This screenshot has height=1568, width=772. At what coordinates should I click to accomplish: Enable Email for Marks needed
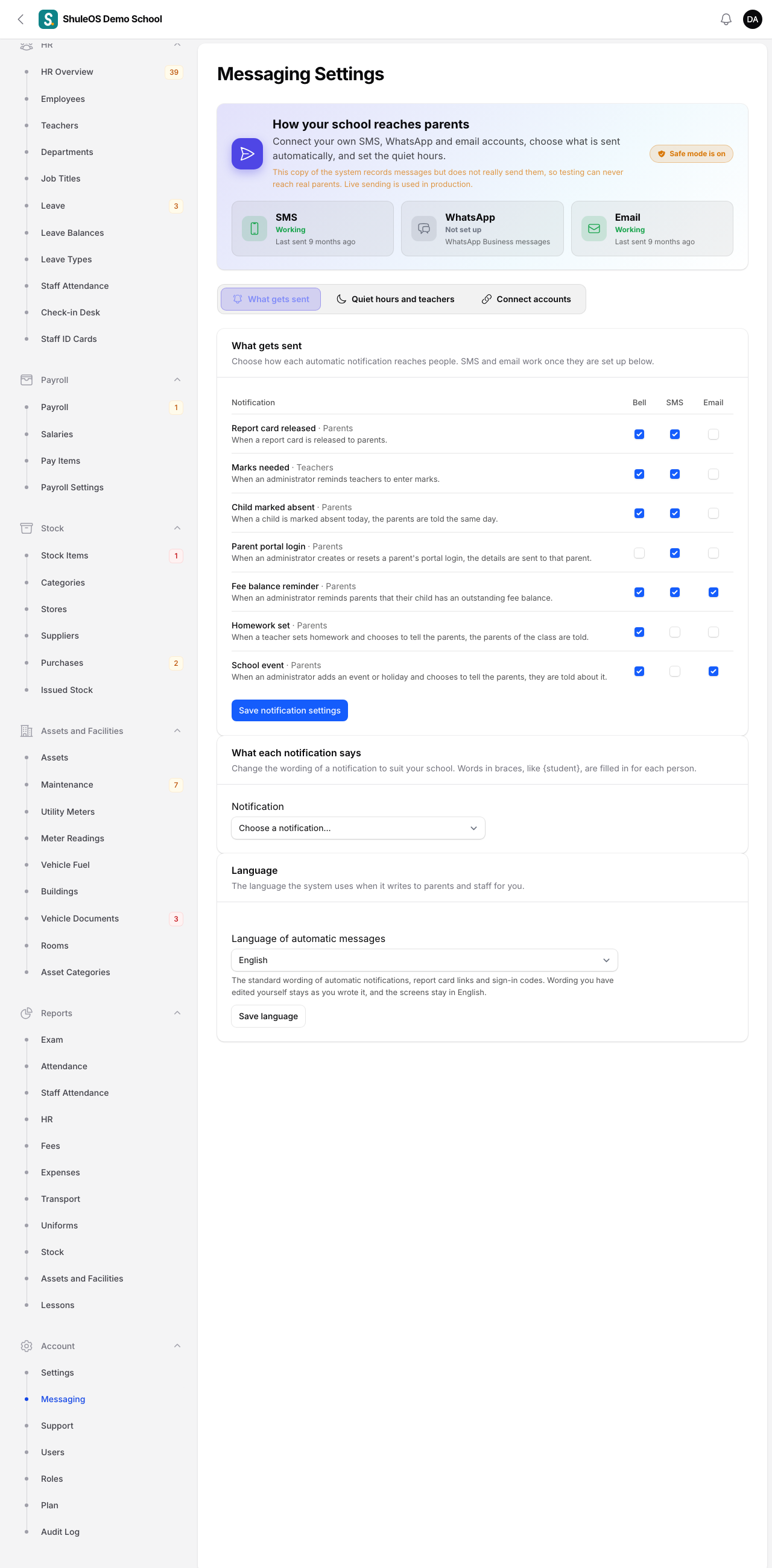[713, 473]
